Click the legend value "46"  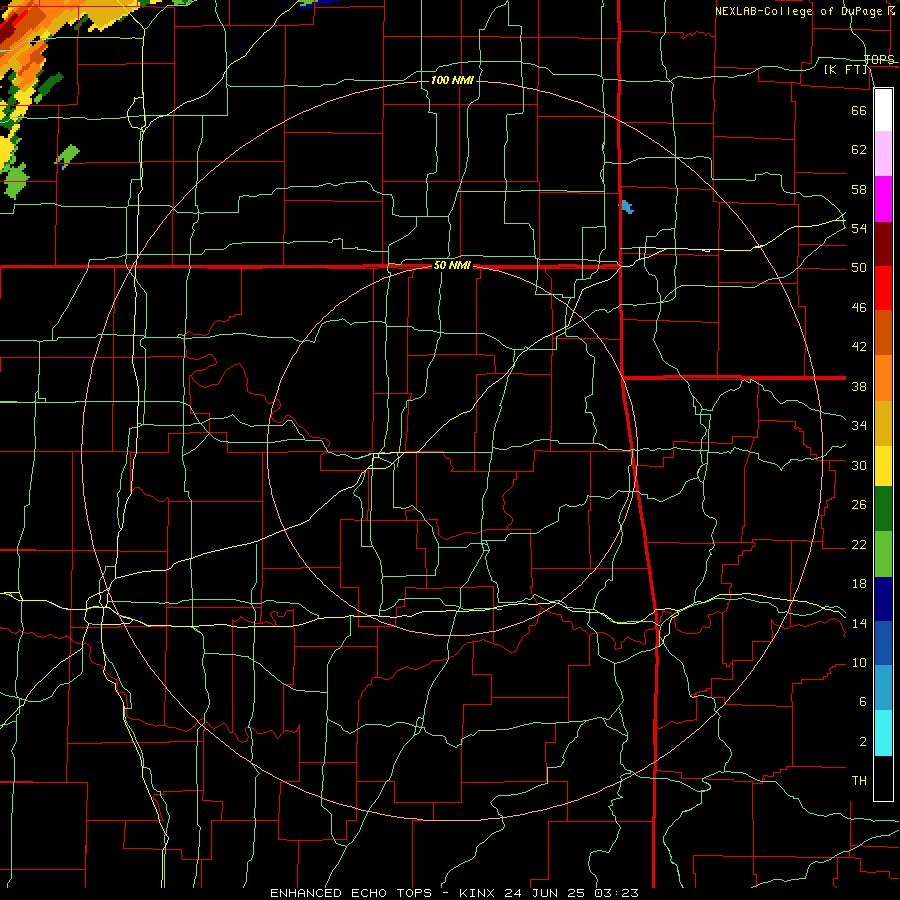tap(859, 308)
